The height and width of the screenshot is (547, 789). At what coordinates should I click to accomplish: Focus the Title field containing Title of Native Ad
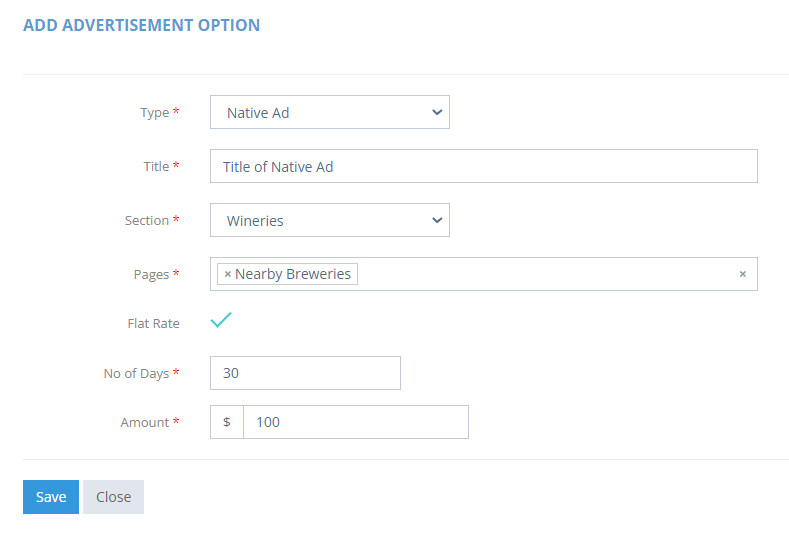[x=484, y=166]
